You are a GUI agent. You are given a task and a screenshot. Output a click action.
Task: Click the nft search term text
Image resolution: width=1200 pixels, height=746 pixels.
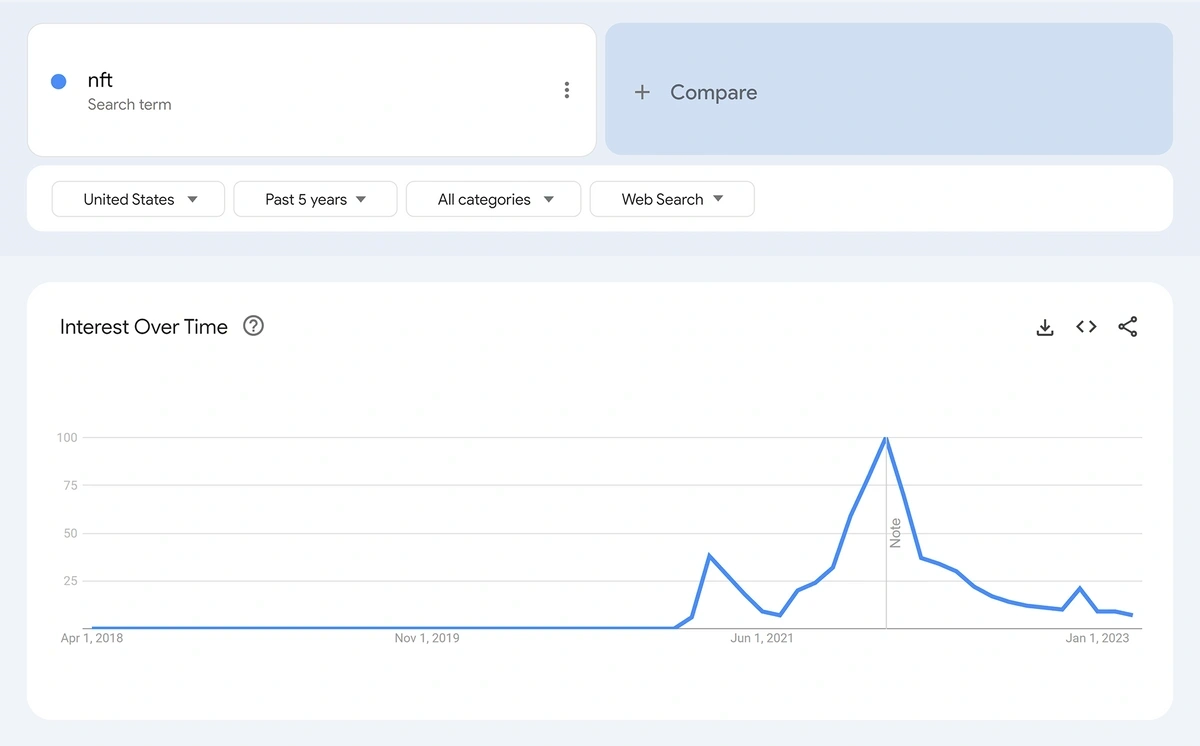click(100, 80)
